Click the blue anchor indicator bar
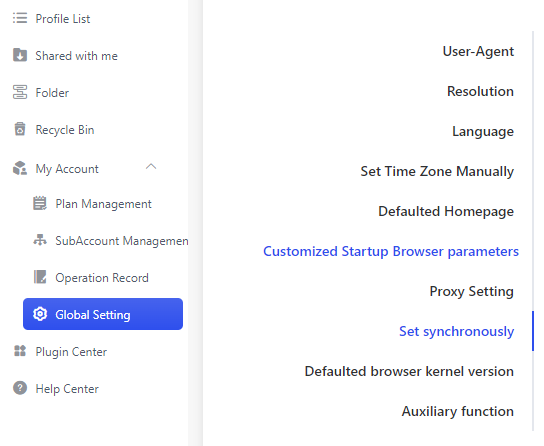The width and height of the screenshot is (544, 446). [533, 331]
